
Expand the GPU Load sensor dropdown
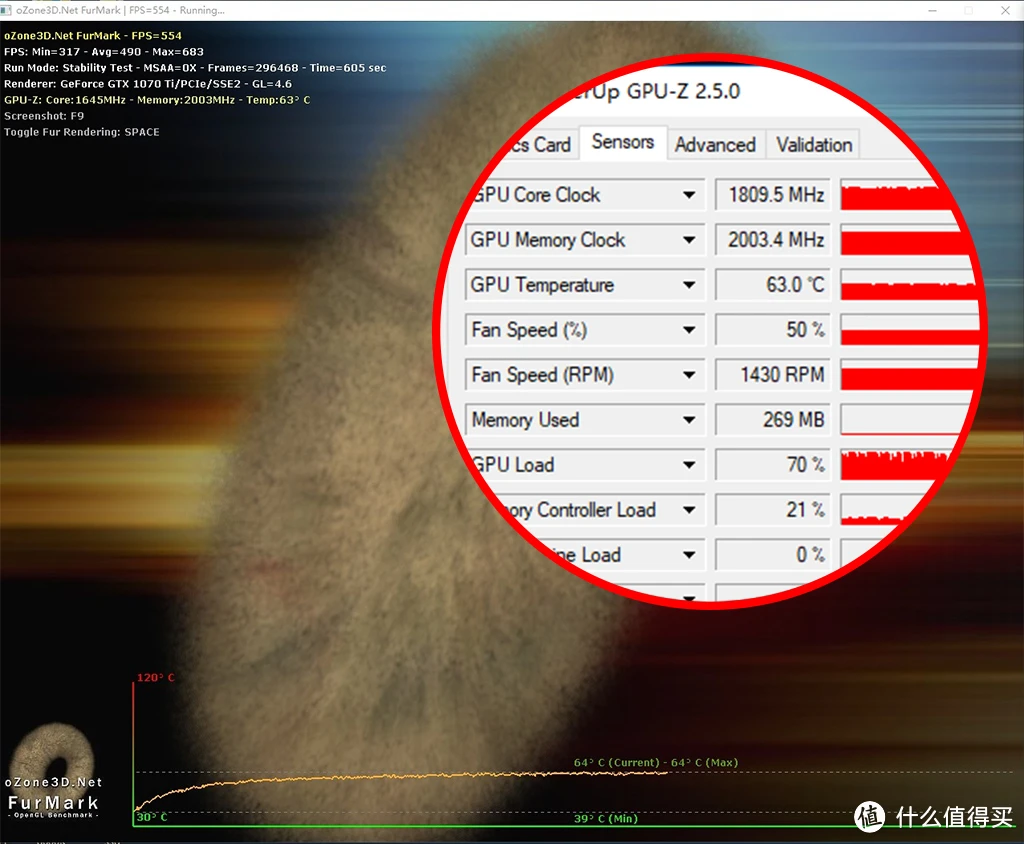point(689,465)
